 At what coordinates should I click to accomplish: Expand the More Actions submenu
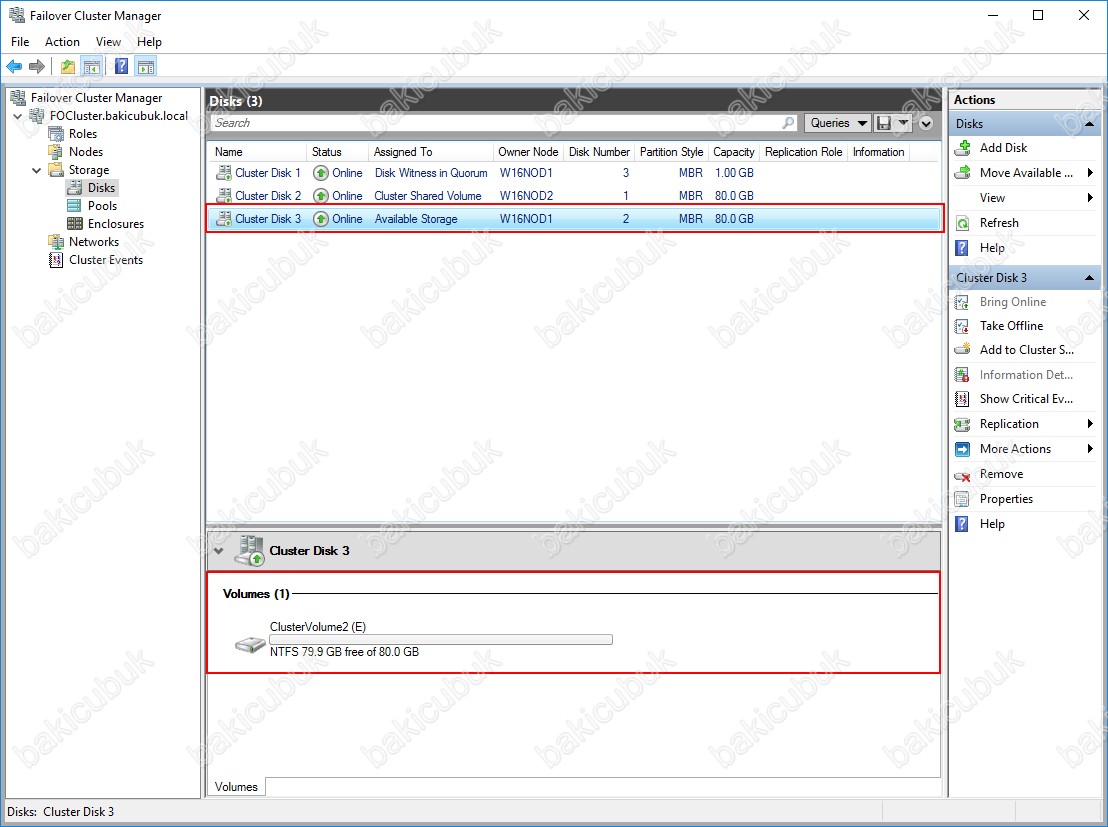1090,449
